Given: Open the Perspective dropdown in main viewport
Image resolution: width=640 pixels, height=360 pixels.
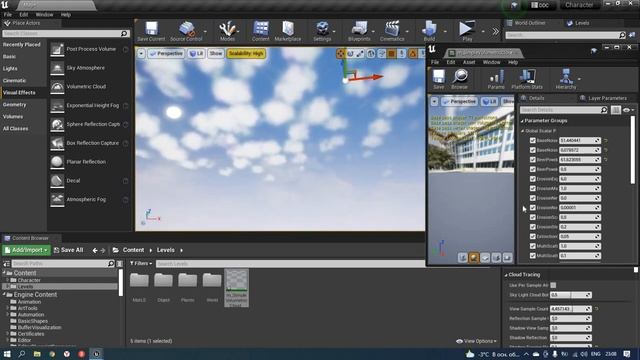Looking at the screenshot, I should [166, 53].
